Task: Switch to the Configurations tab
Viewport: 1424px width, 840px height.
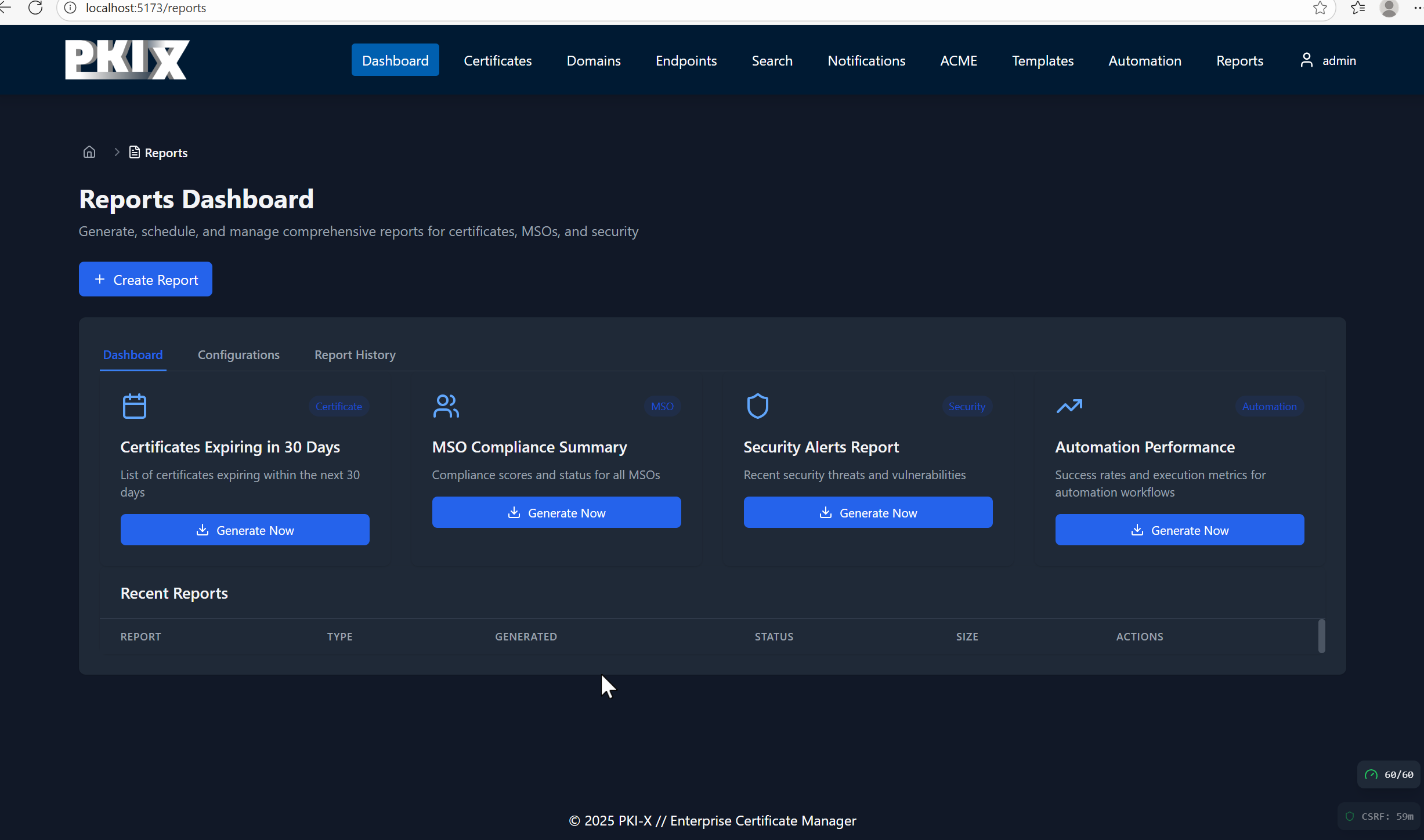Action: pos(238,354)
